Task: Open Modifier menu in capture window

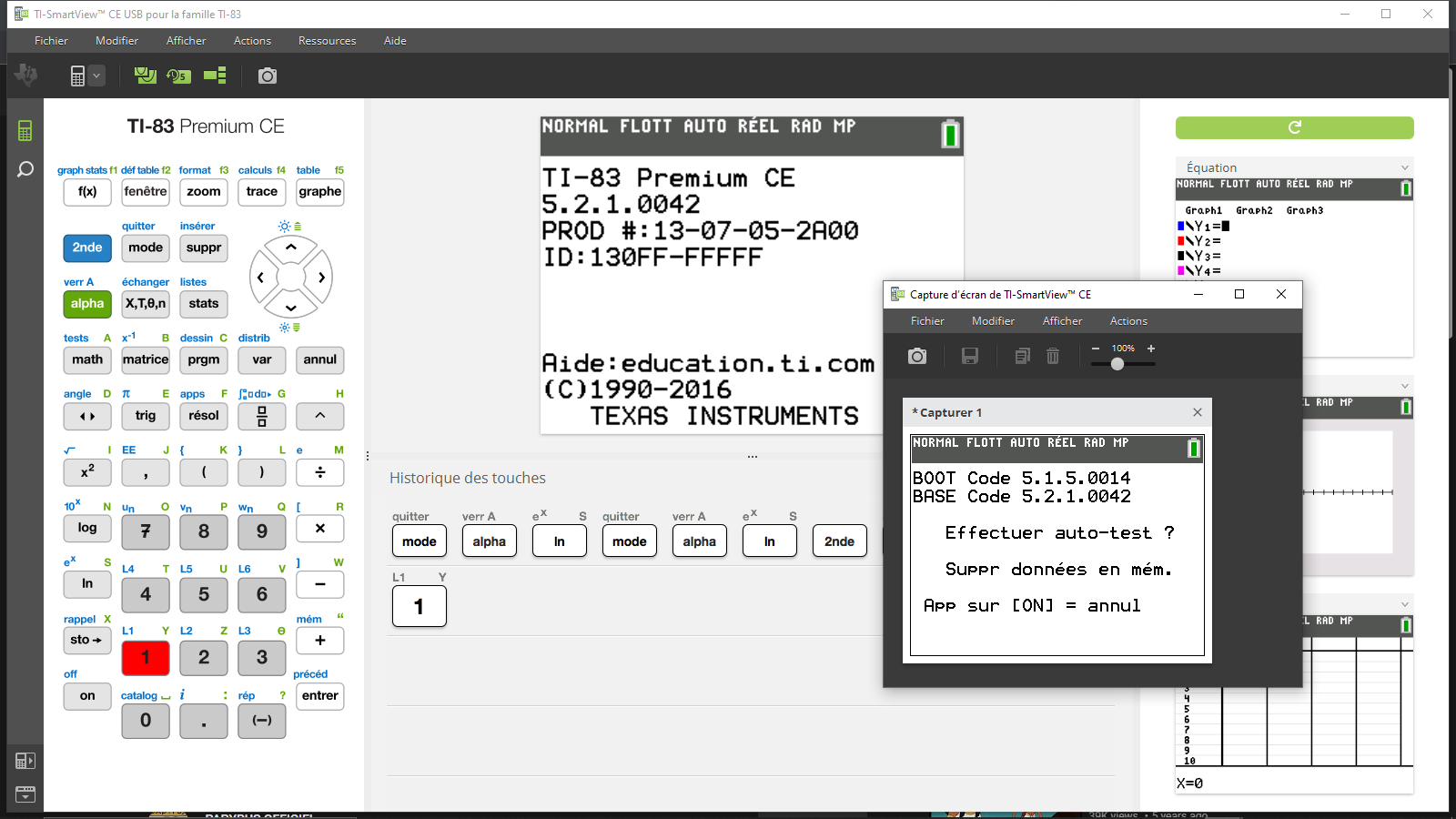Action: [x=993, y=321]
